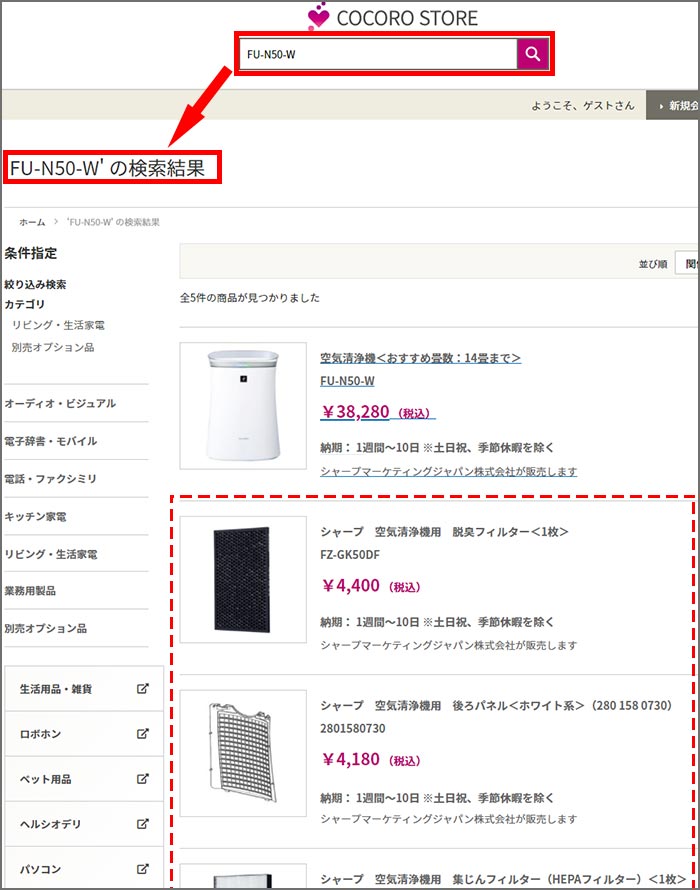Click the magnifier search button
Viewport: 700px width, 890px height.
click(x=532, y=54)
